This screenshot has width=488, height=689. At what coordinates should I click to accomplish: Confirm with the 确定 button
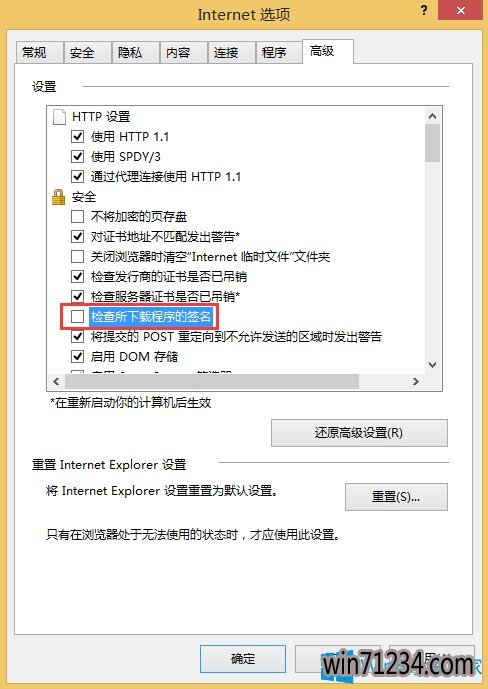tap(243, 659)
